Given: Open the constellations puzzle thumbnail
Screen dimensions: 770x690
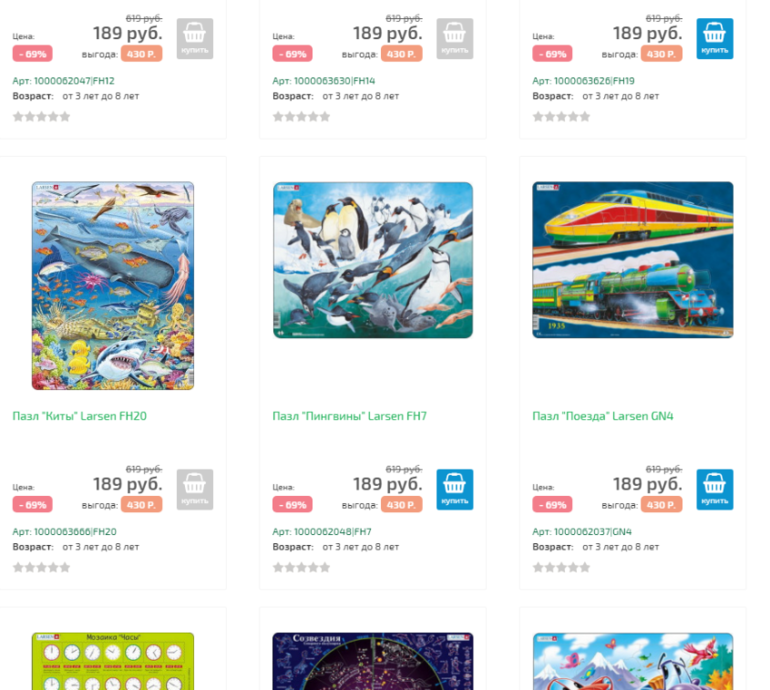Looking at the screenshot, I should 373,661.
